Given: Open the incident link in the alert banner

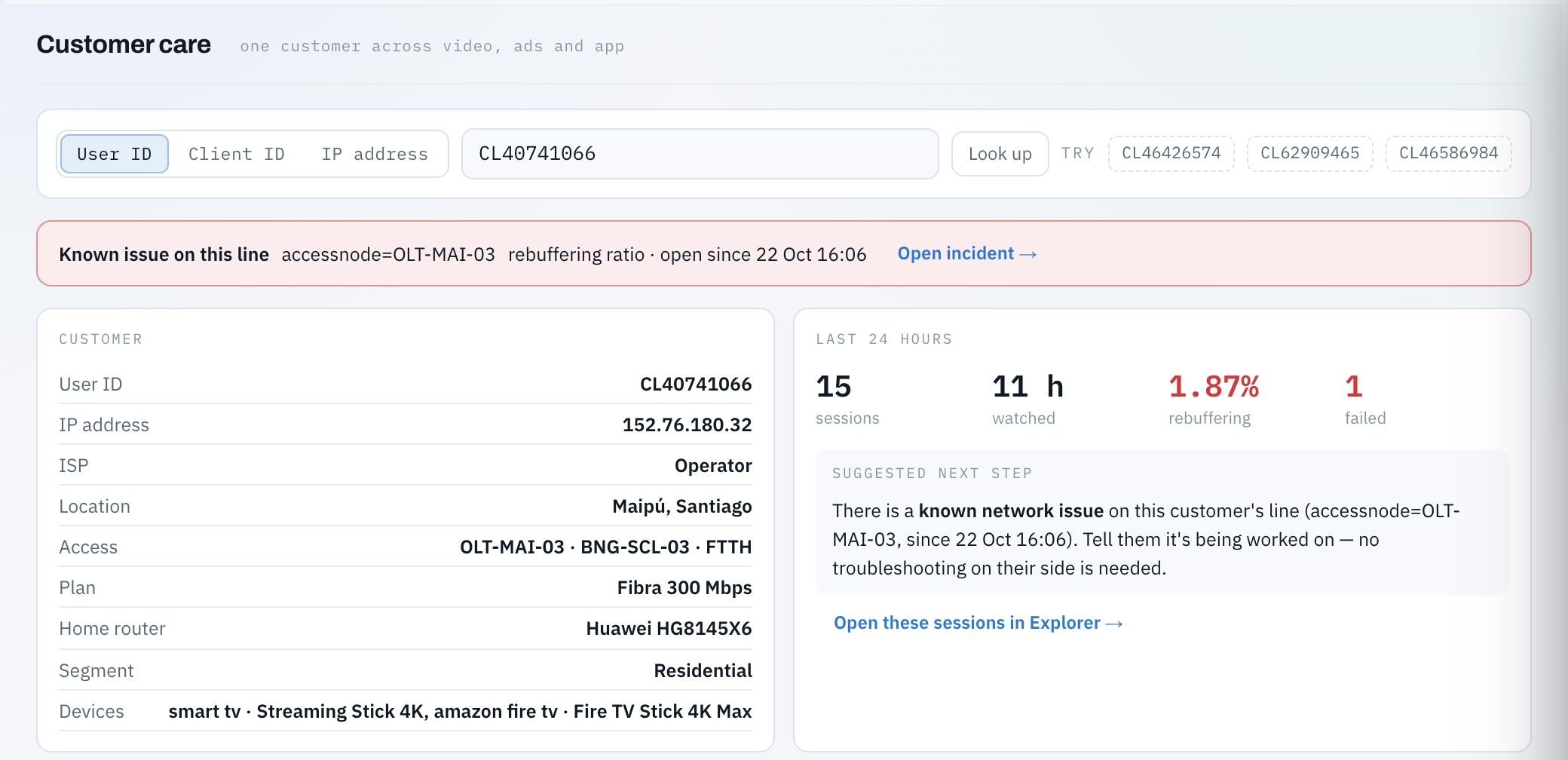Looking at the screenshot, I should [x=966, y=253].
